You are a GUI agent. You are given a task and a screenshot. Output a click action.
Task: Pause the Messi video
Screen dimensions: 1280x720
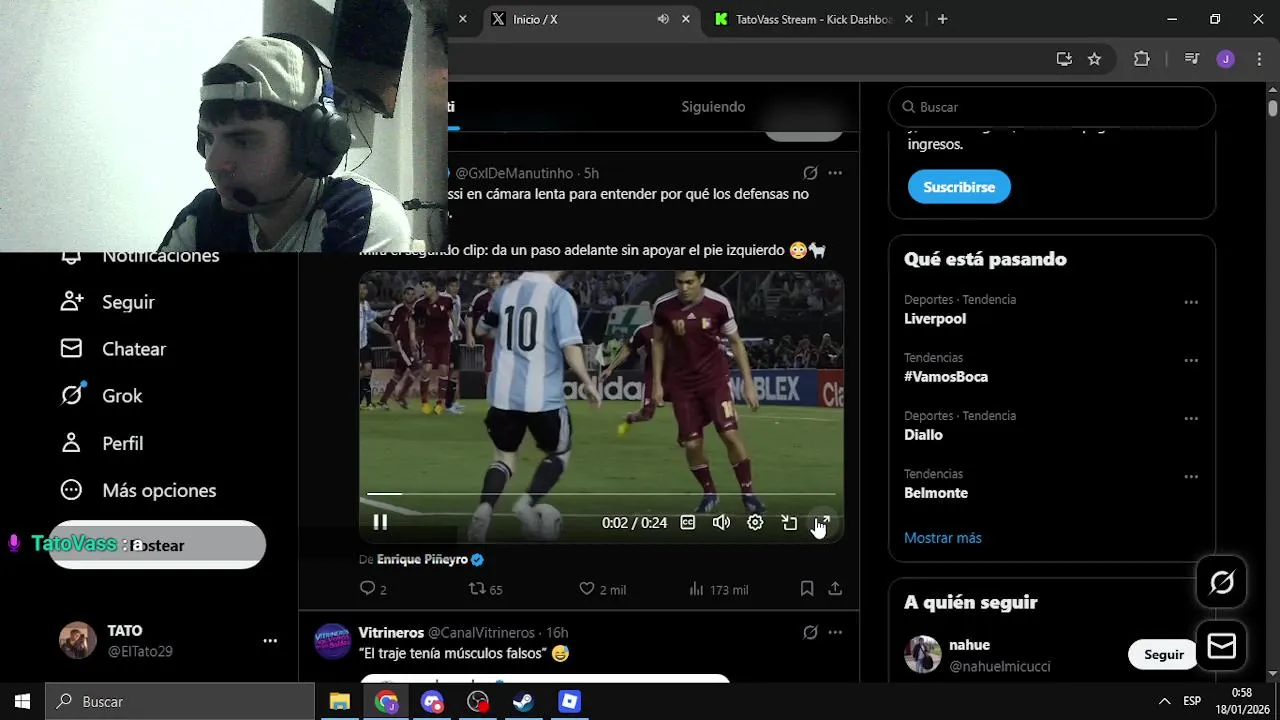click(x=380, y=522)
